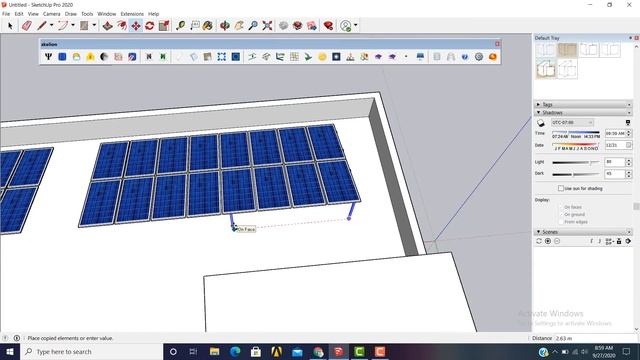
Task: Open Skelion settings gear icon
Action: tap(479, 57)
